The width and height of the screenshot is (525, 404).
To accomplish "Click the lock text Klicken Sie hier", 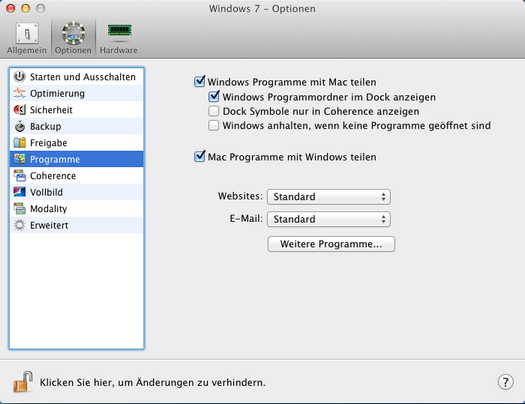I will click(152, 382).
